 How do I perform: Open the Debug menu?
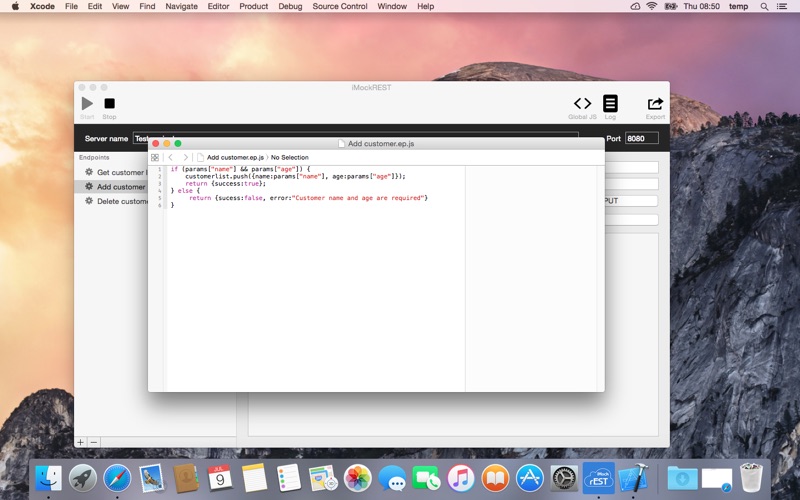(x=290, y=6)
